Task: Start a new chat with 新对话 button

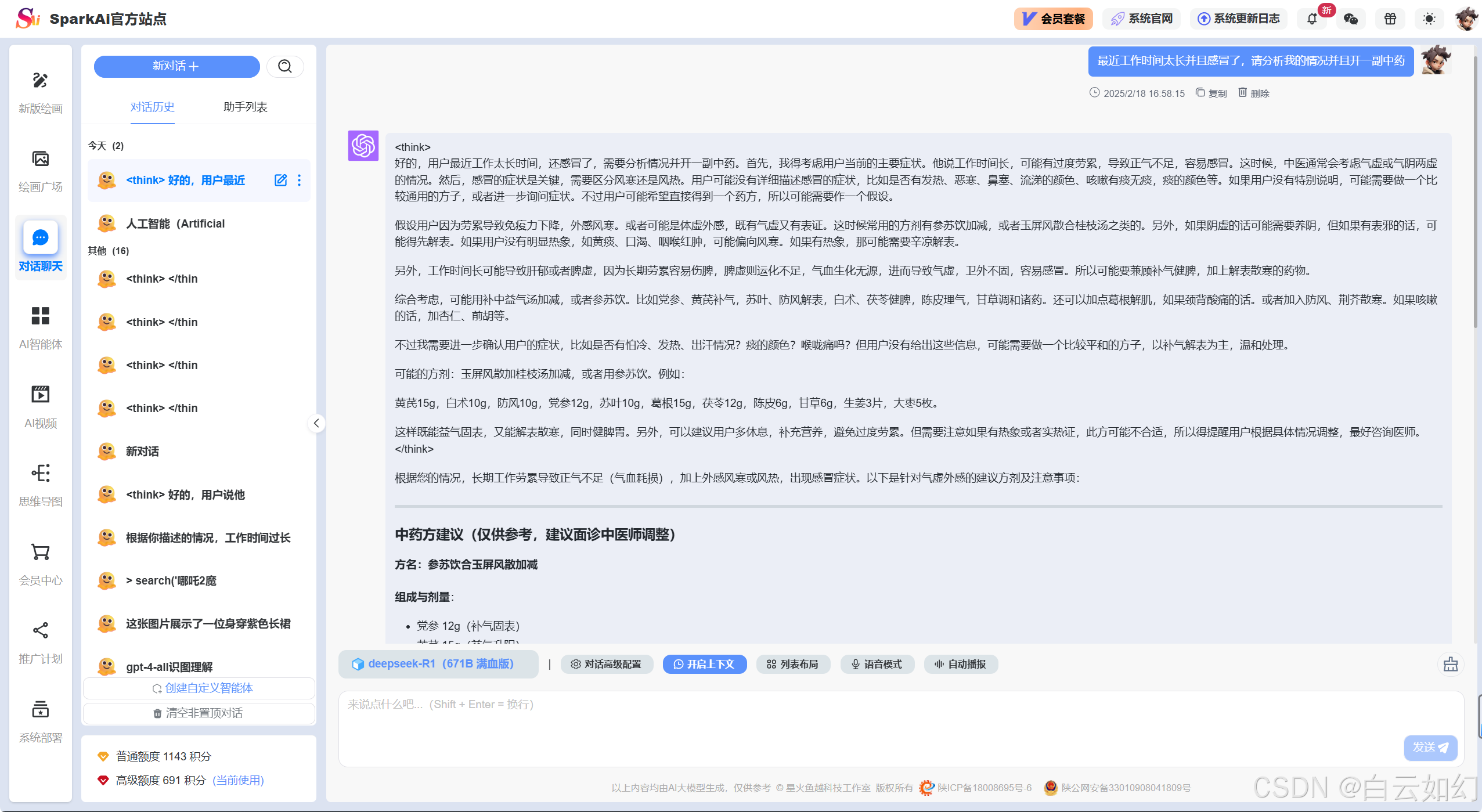Action: tap(176, 66)
